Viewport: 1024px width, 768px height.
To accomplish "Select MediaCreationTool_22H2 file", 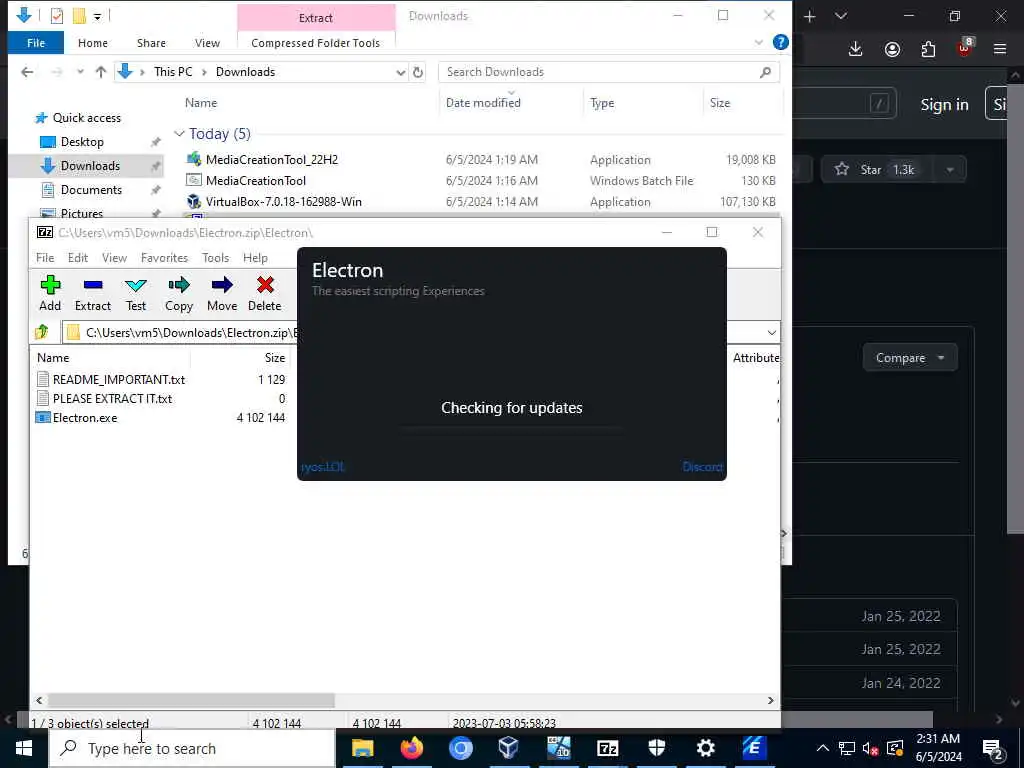I will [x=272, y=160].
